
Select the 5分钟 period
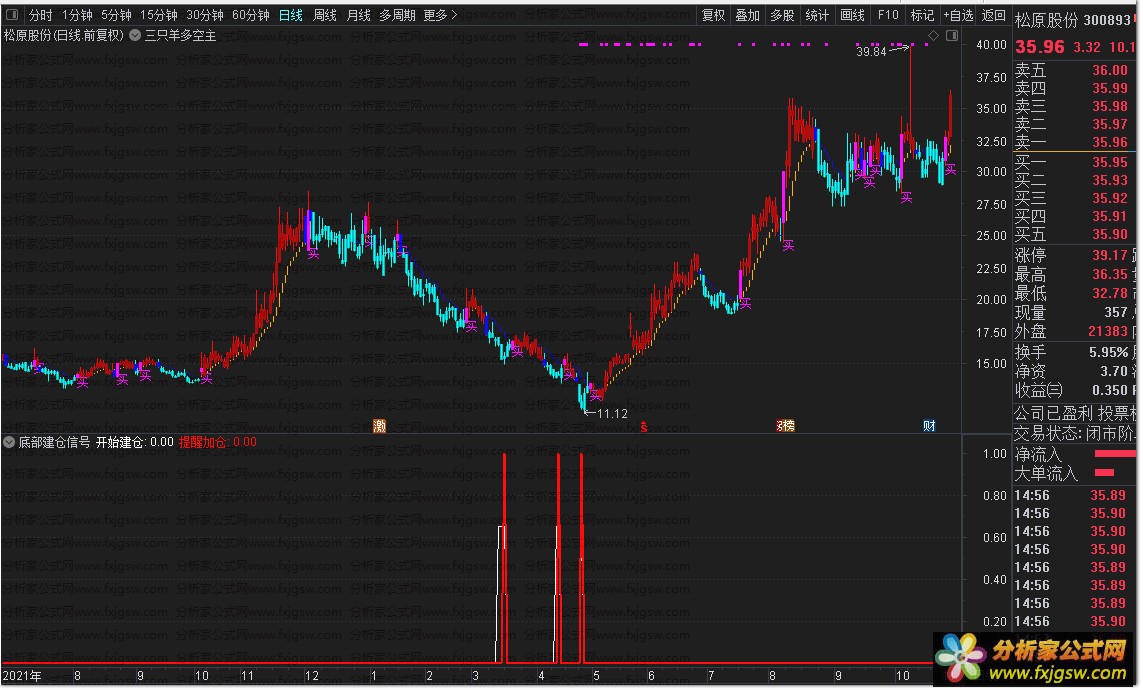pyautogui.click(x=116, y=15)
